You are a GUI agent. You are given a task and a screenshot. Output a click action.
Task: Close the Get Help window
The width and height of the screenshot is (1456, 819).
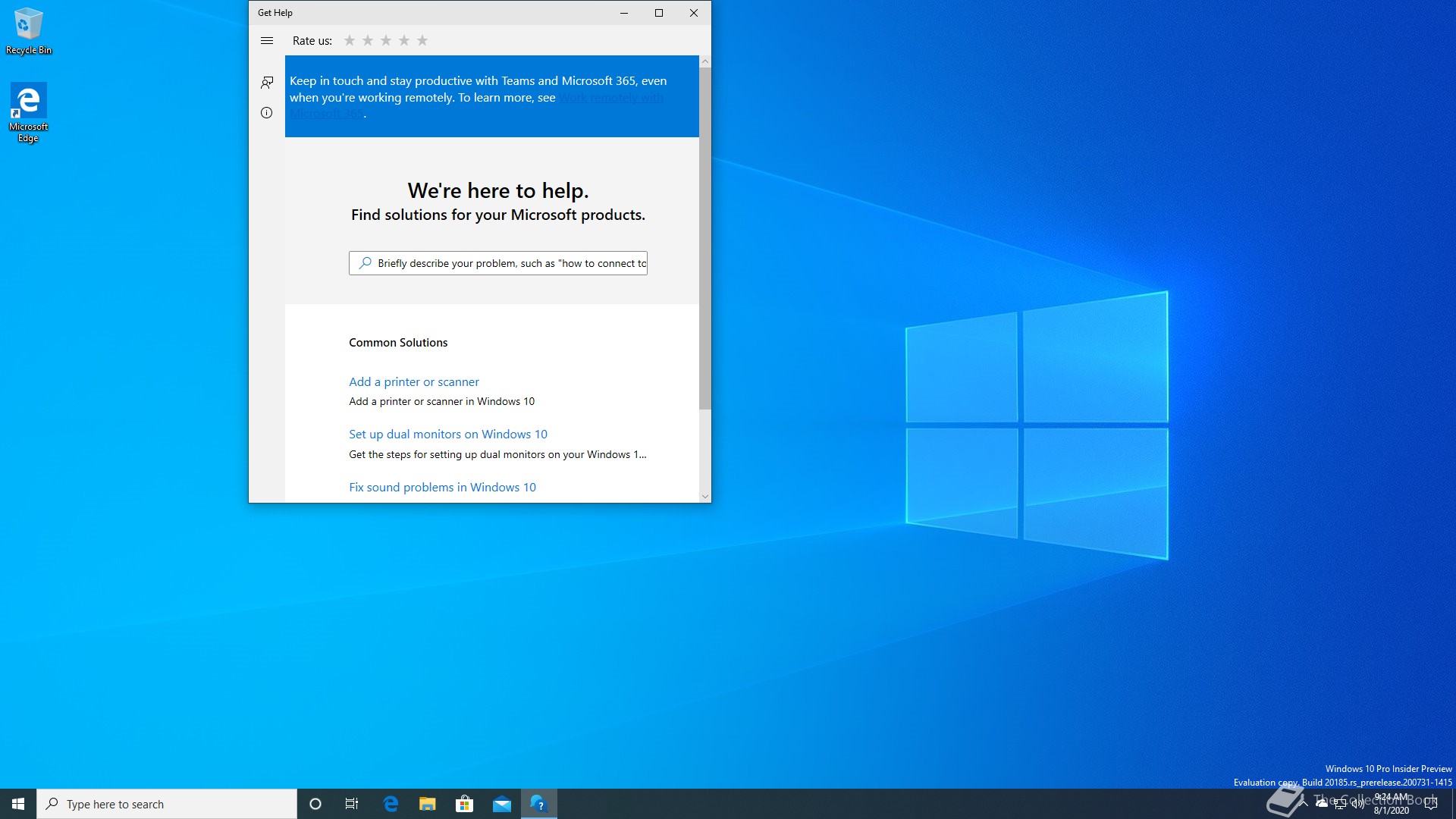(x=694, y=13)
